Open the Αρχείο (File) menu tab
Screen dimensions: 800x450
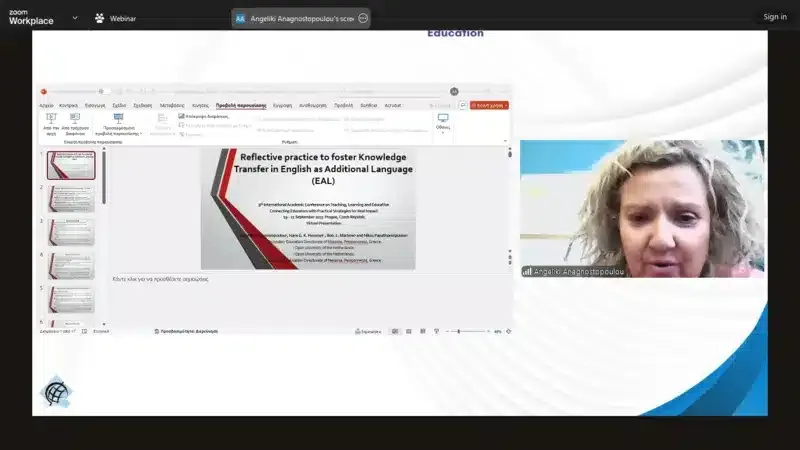[x=46, y=105]
